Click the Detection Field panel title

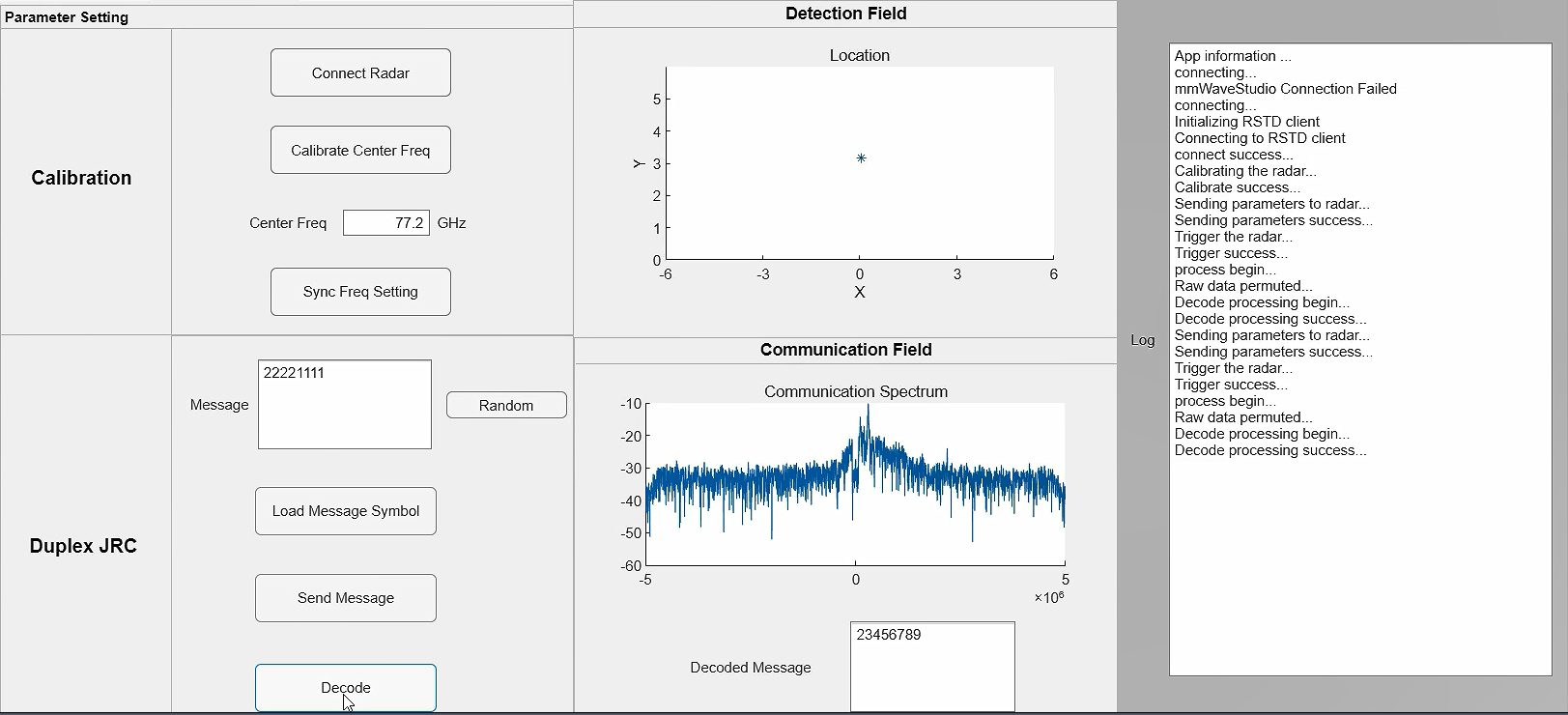[x=845, y=14]
